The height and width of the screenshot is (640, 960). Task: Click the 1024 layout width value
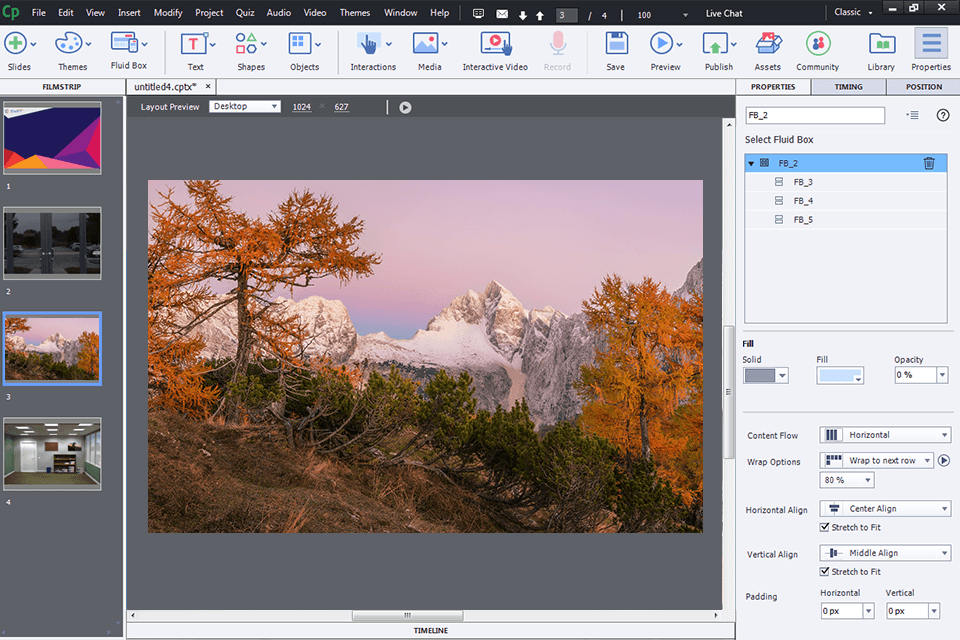click(x=301, y=107)
